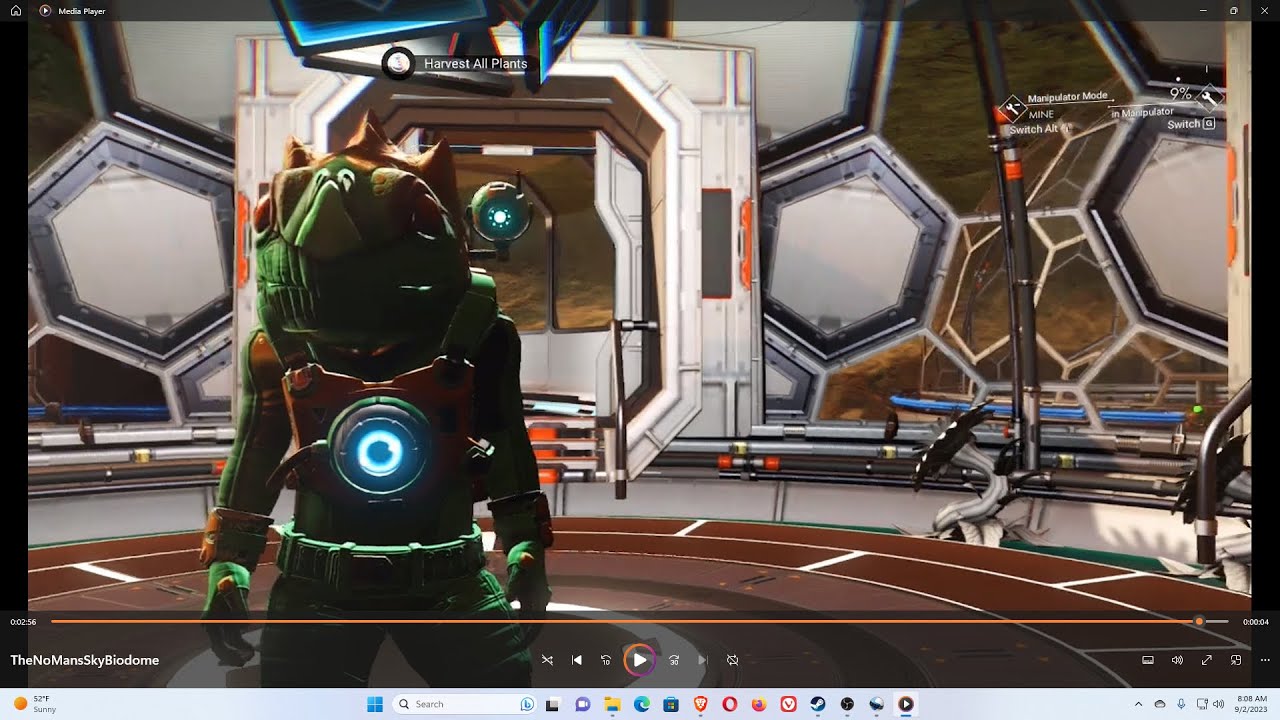Switch to OBS Studio on taskbar

pos(847,704)
